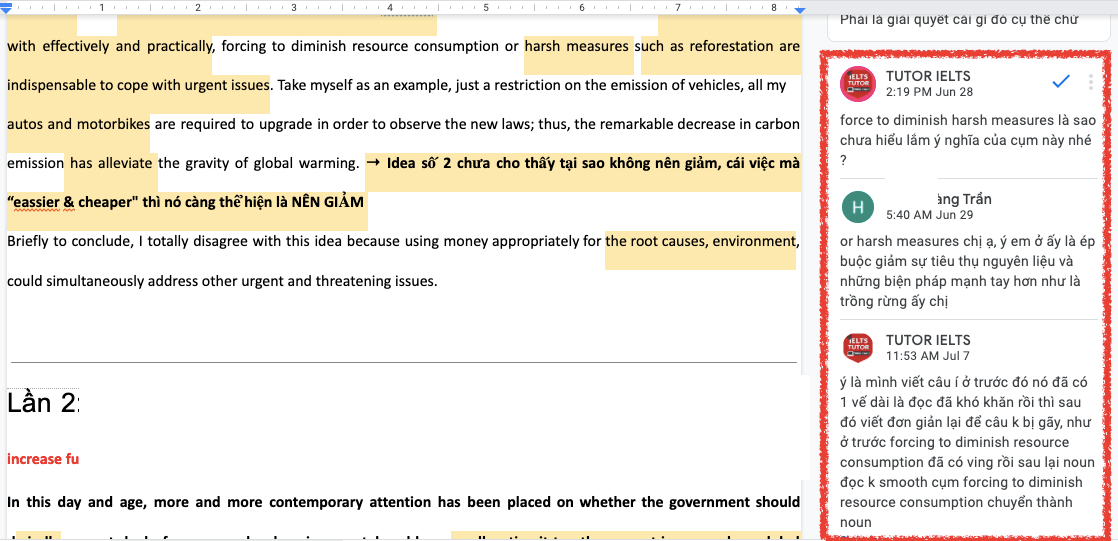The height and width of the screenshot is (541, 1118).
Task: Click misspelled word 'eassier' with red underline
Action: click(x=36, y=202)
